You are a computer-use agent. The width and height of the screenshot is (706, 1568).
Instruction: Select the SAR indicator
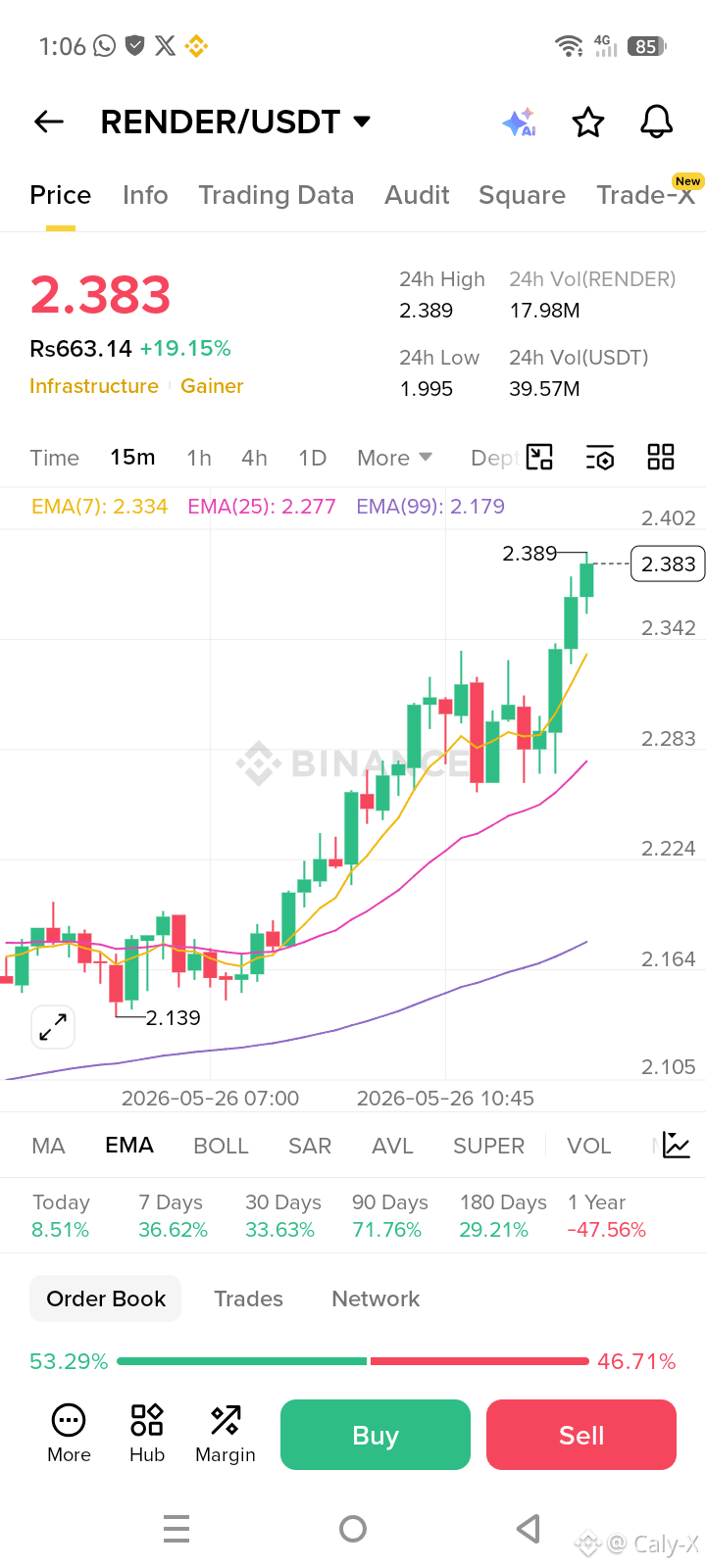pos(310,1146)
